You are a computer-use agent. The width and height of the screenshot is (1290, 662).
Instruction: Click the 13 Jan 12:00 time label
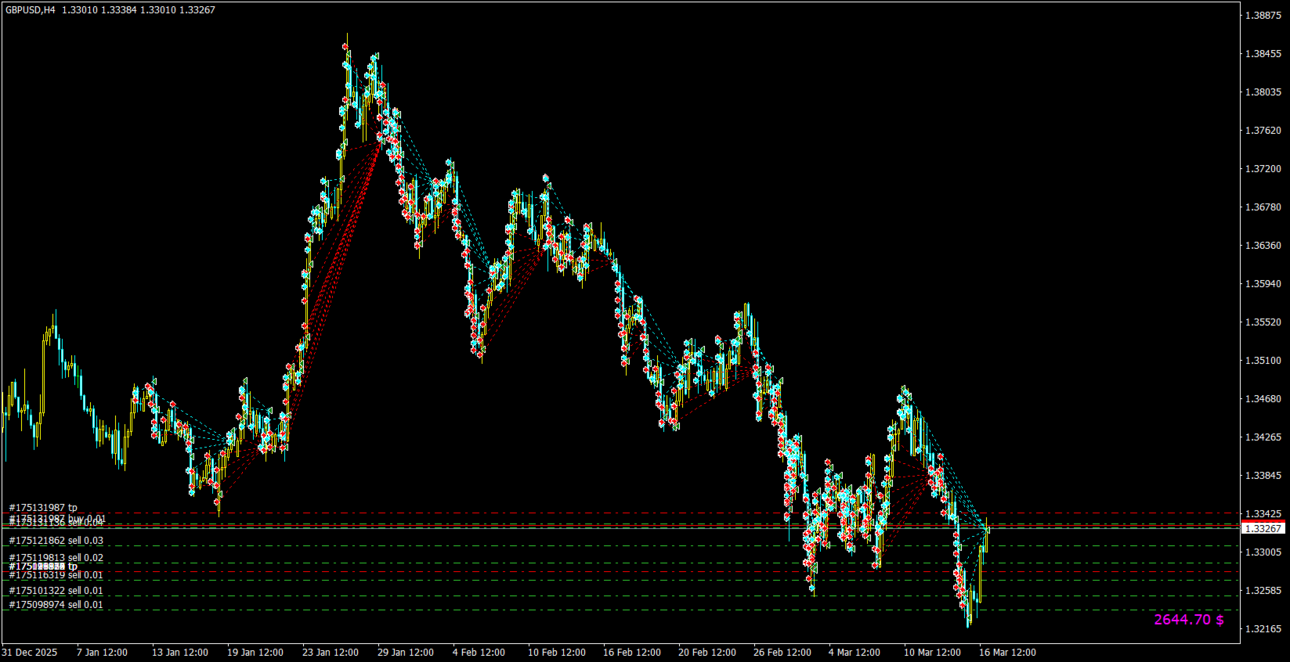pyautogui.click(x=180, y=652)
